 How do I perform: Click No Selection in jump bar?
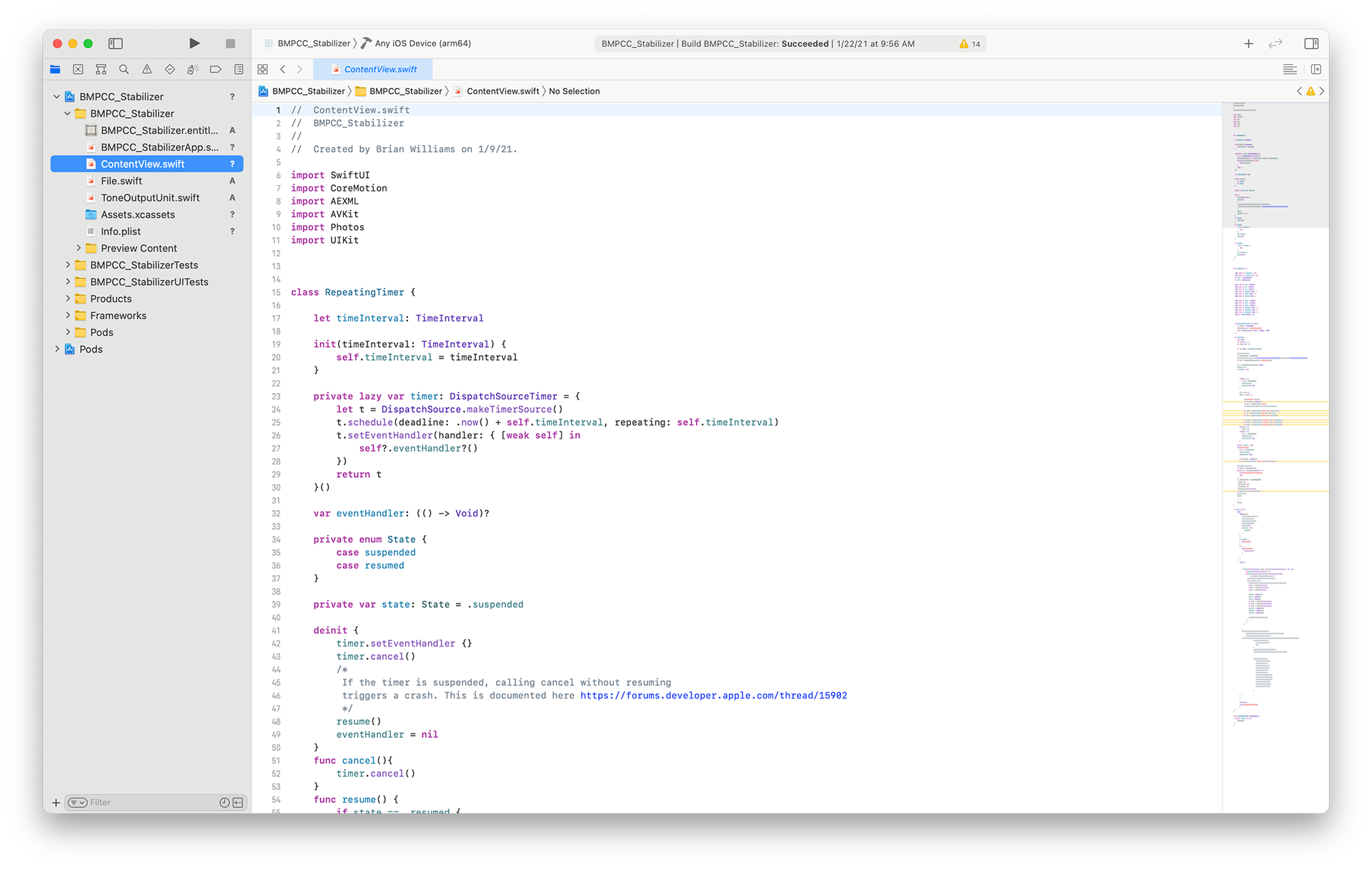tap(575, 91)
